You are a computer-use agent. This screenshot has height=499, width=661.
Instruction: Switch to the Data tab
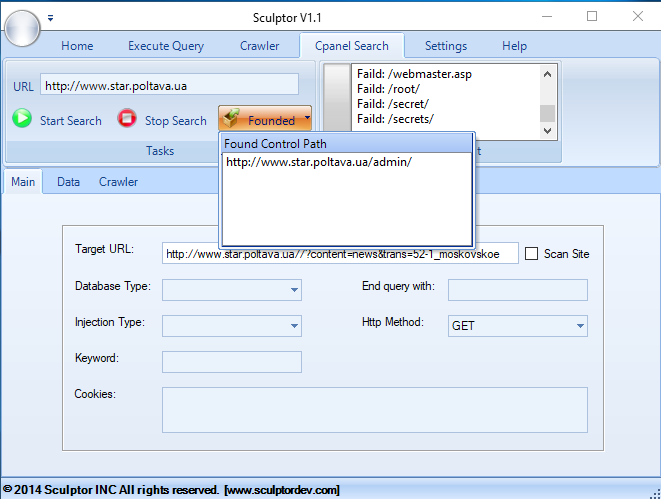pyautogui.click(x=68, y=182)
